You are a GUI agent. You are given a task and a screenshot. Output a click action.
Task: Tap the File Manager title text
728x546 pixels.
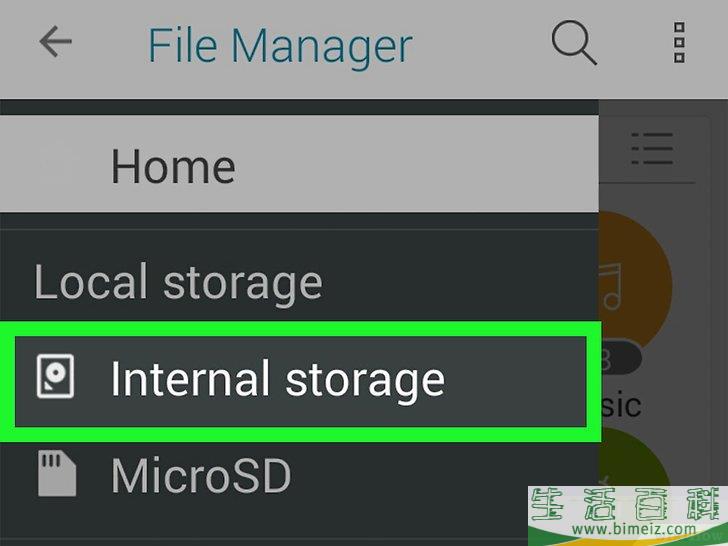[x=280, y=46]
